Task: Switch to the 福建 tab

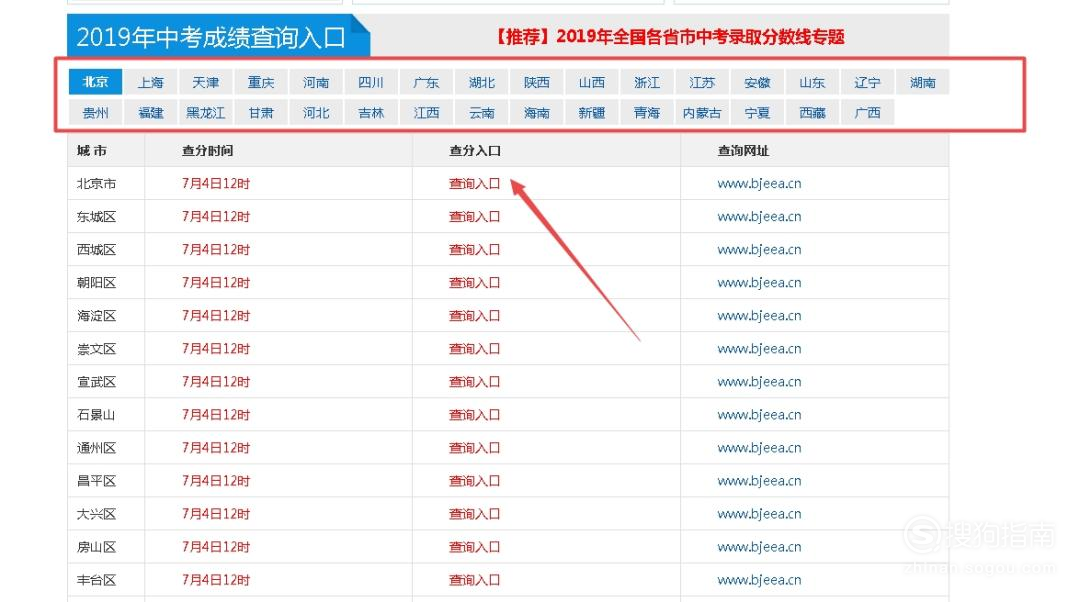Action: (x=150, y=112)
